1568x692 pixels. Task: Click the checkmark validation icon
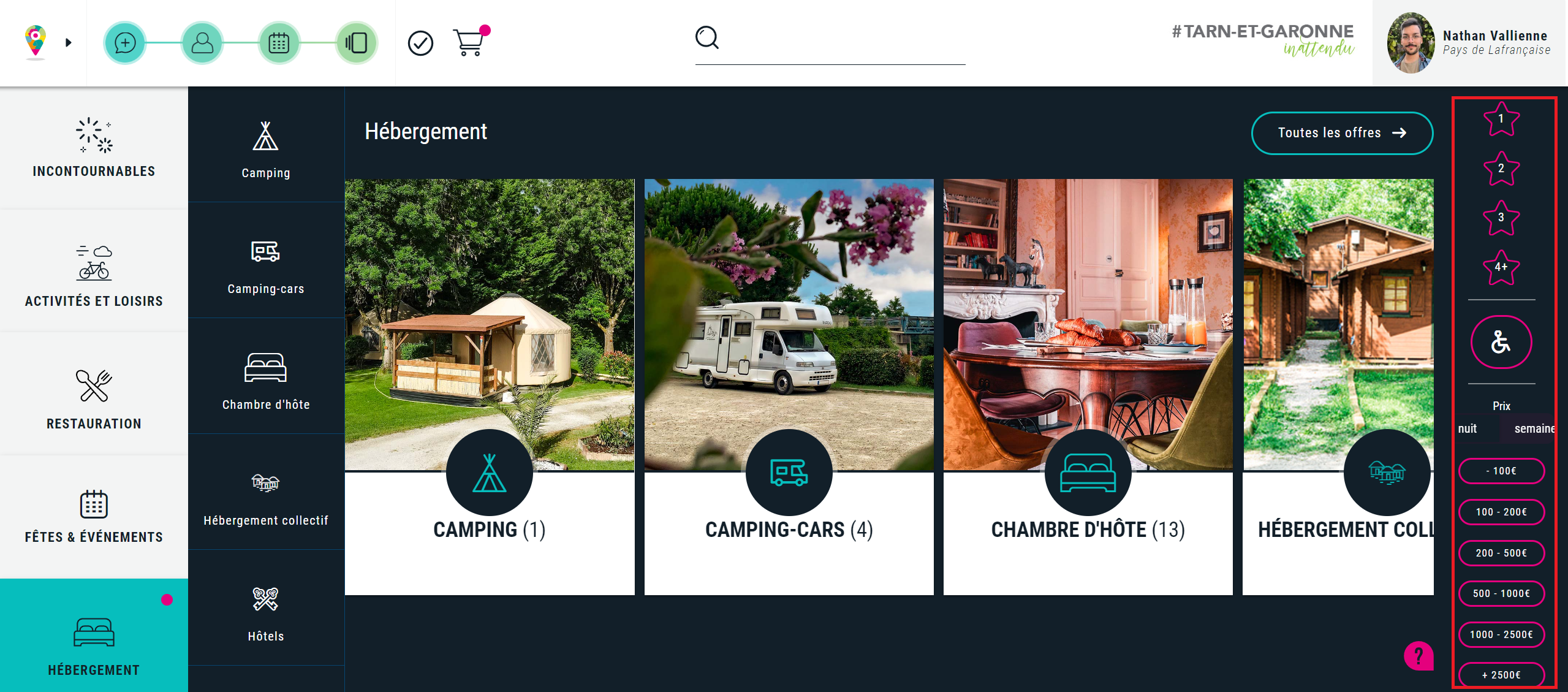point(420,43)
